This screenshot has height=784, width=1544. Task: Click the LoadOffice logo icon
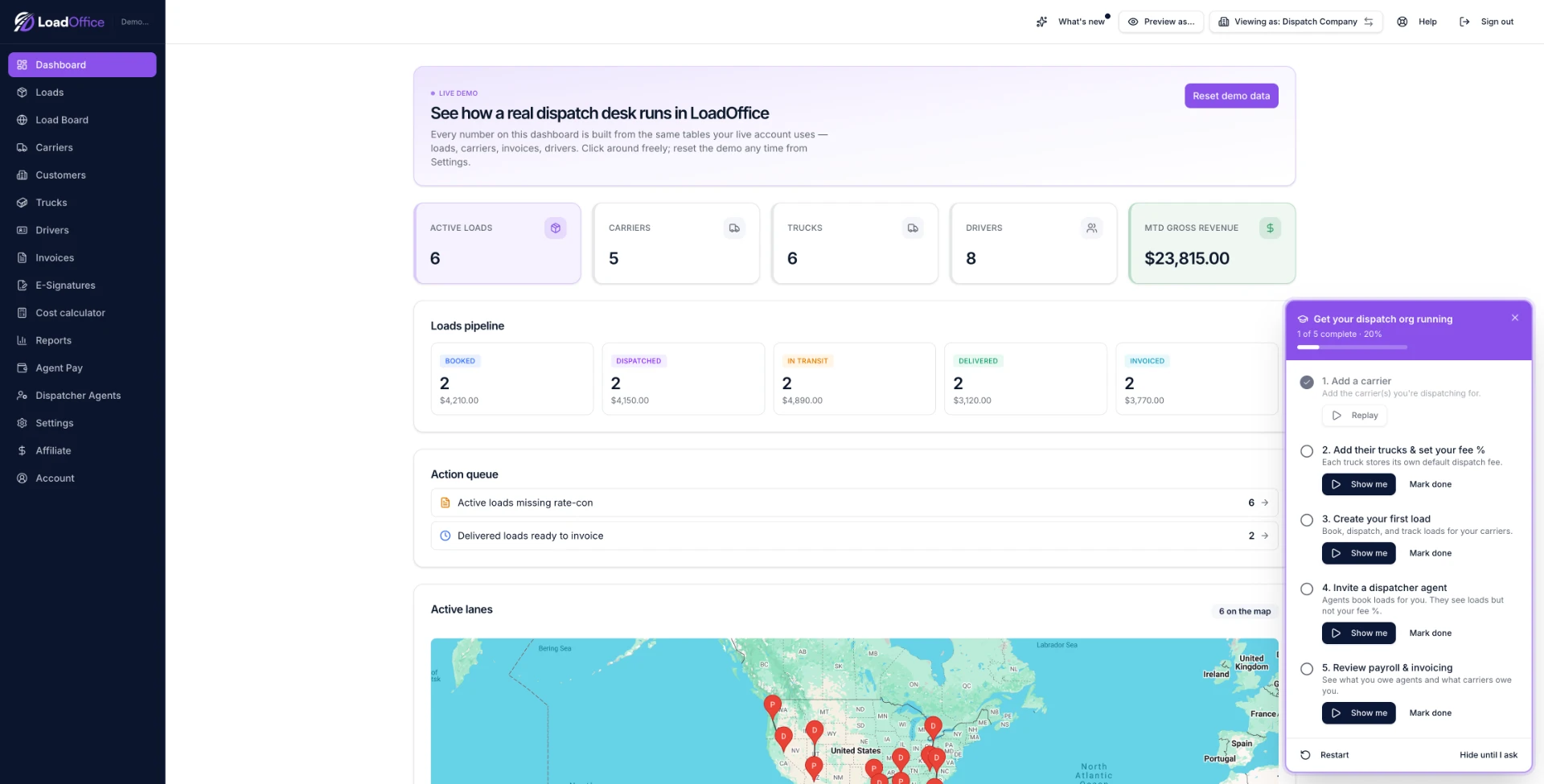coord(23,22)
